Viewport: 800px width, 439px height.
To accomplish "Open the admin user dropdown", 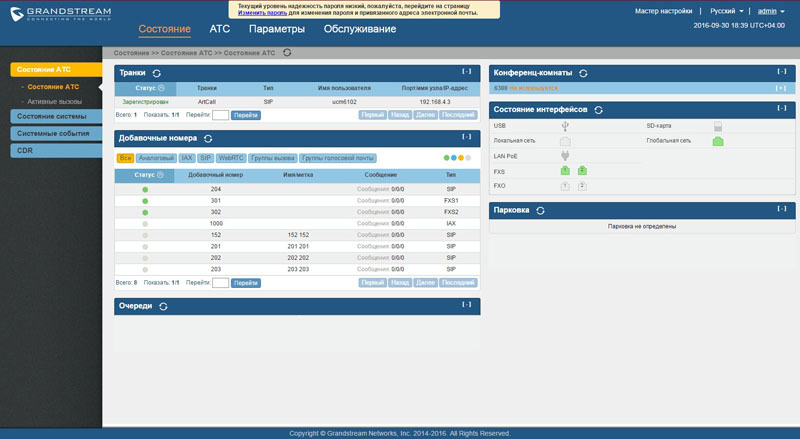I will [771, 11].
